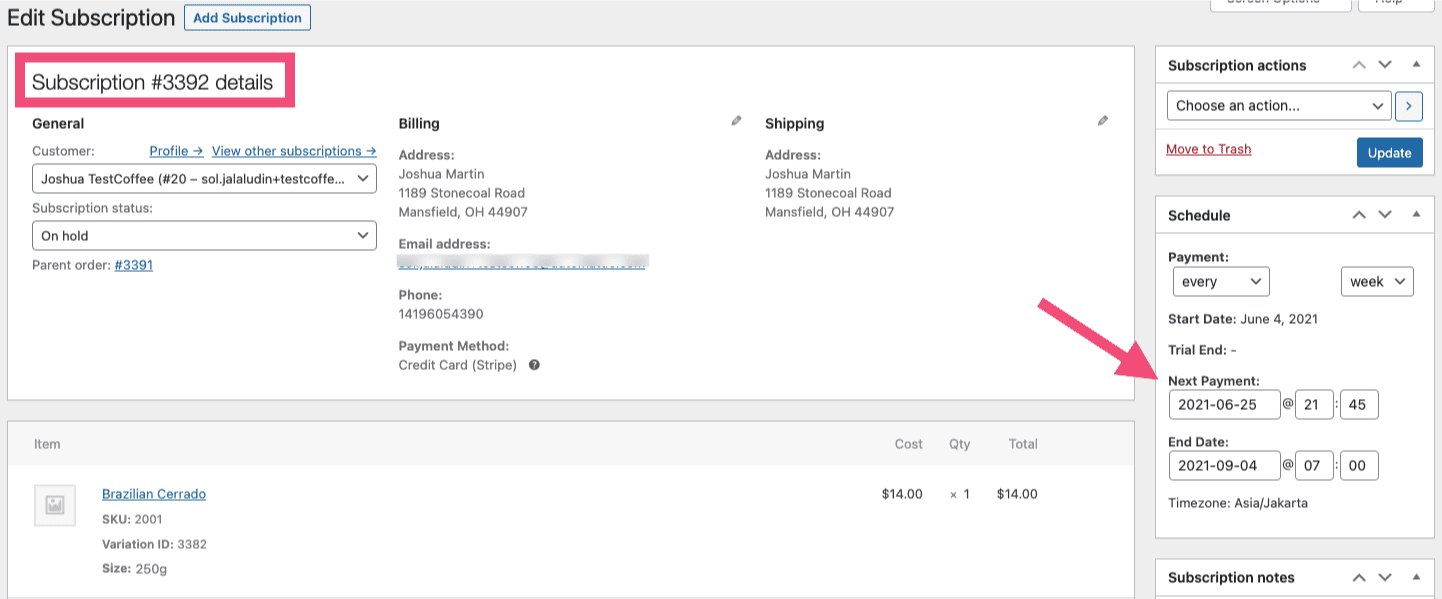
Task: Open the Help panel
Action: (1394, 4)
